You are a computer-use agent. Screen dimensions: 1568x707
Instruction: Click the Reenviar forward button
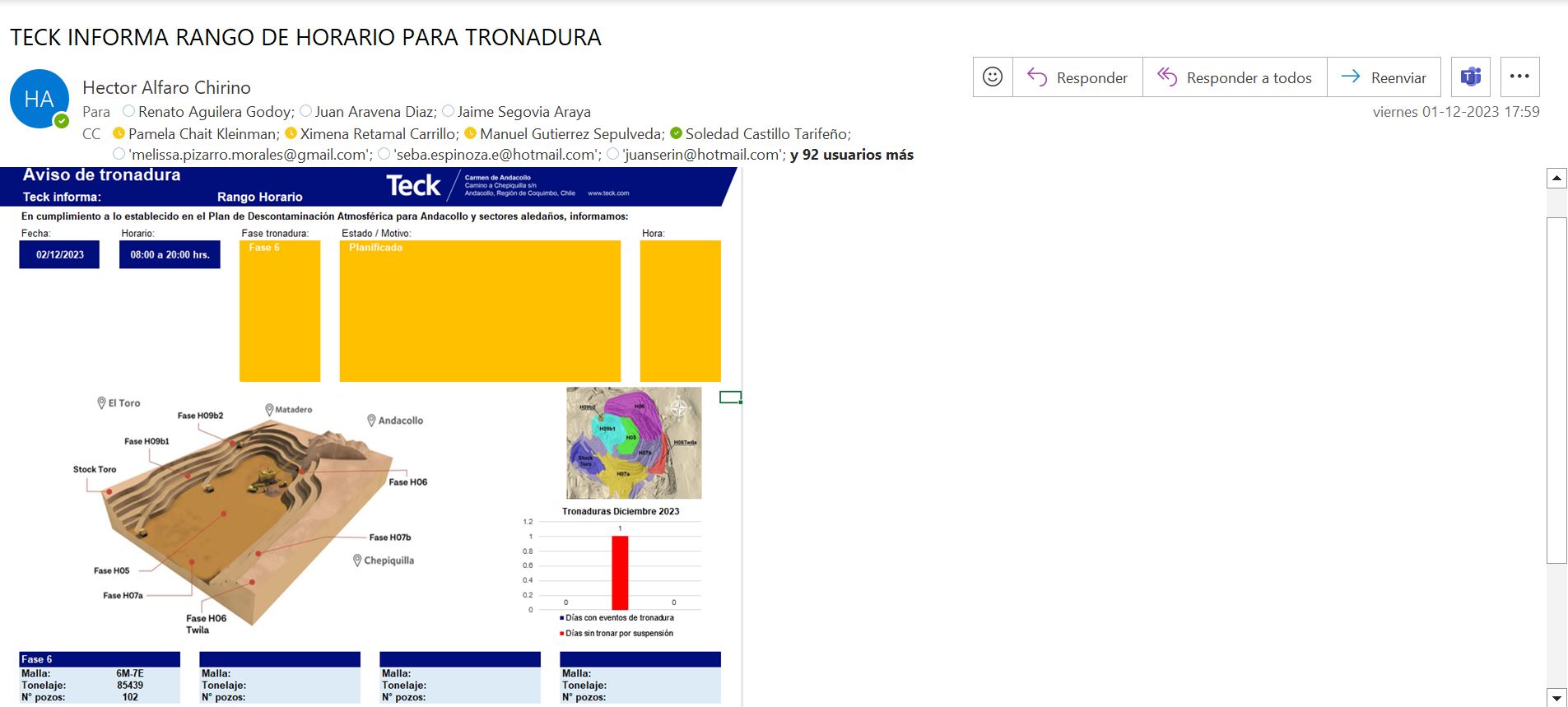click(1384, 77)
